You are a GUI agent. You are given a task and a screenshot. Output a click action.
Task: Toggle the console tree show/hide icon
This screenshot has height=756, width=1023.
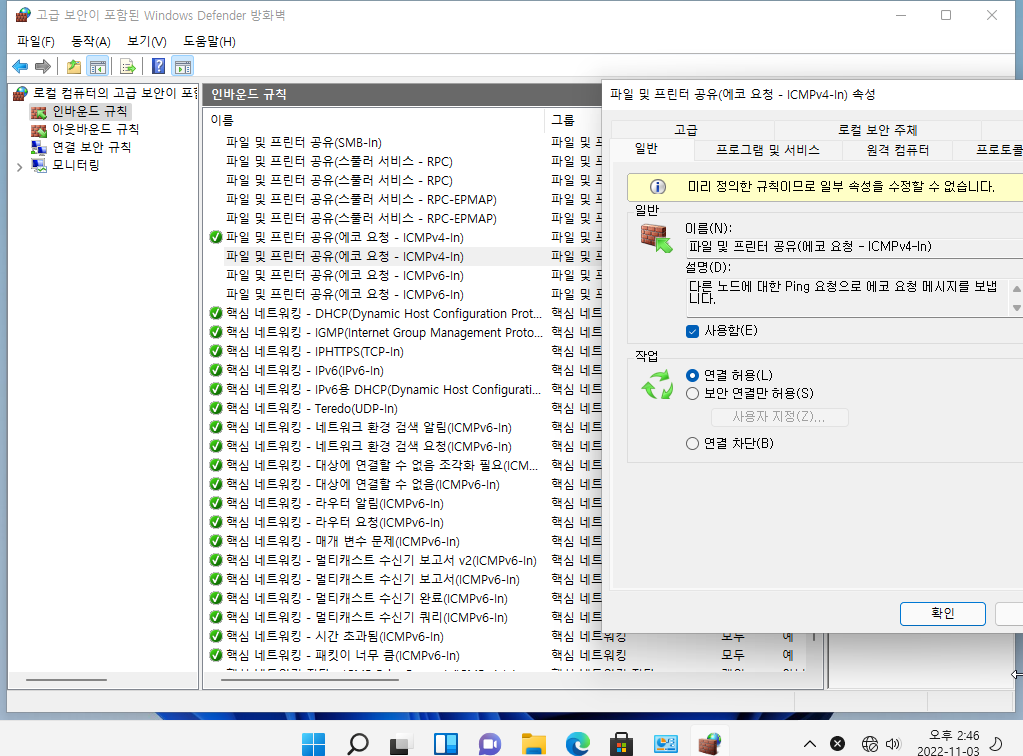[98, 66]
